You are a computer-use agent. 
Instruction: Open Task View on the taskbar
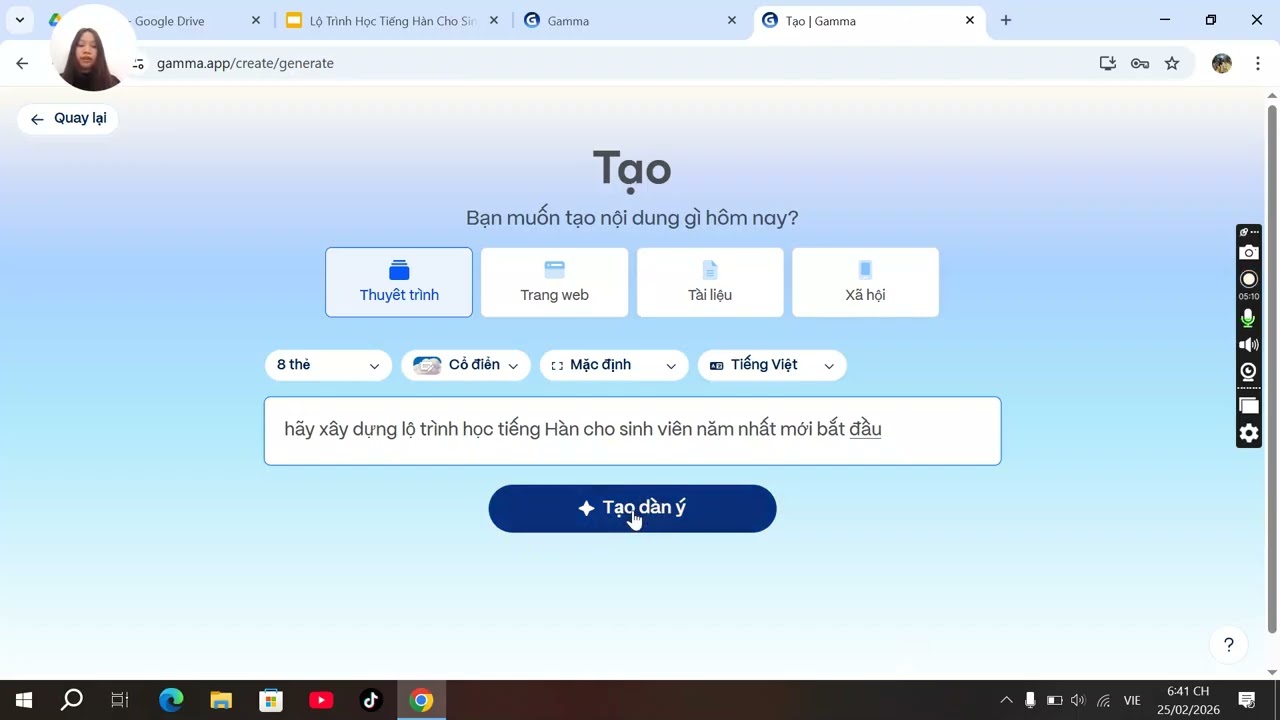tap(120, 700)
